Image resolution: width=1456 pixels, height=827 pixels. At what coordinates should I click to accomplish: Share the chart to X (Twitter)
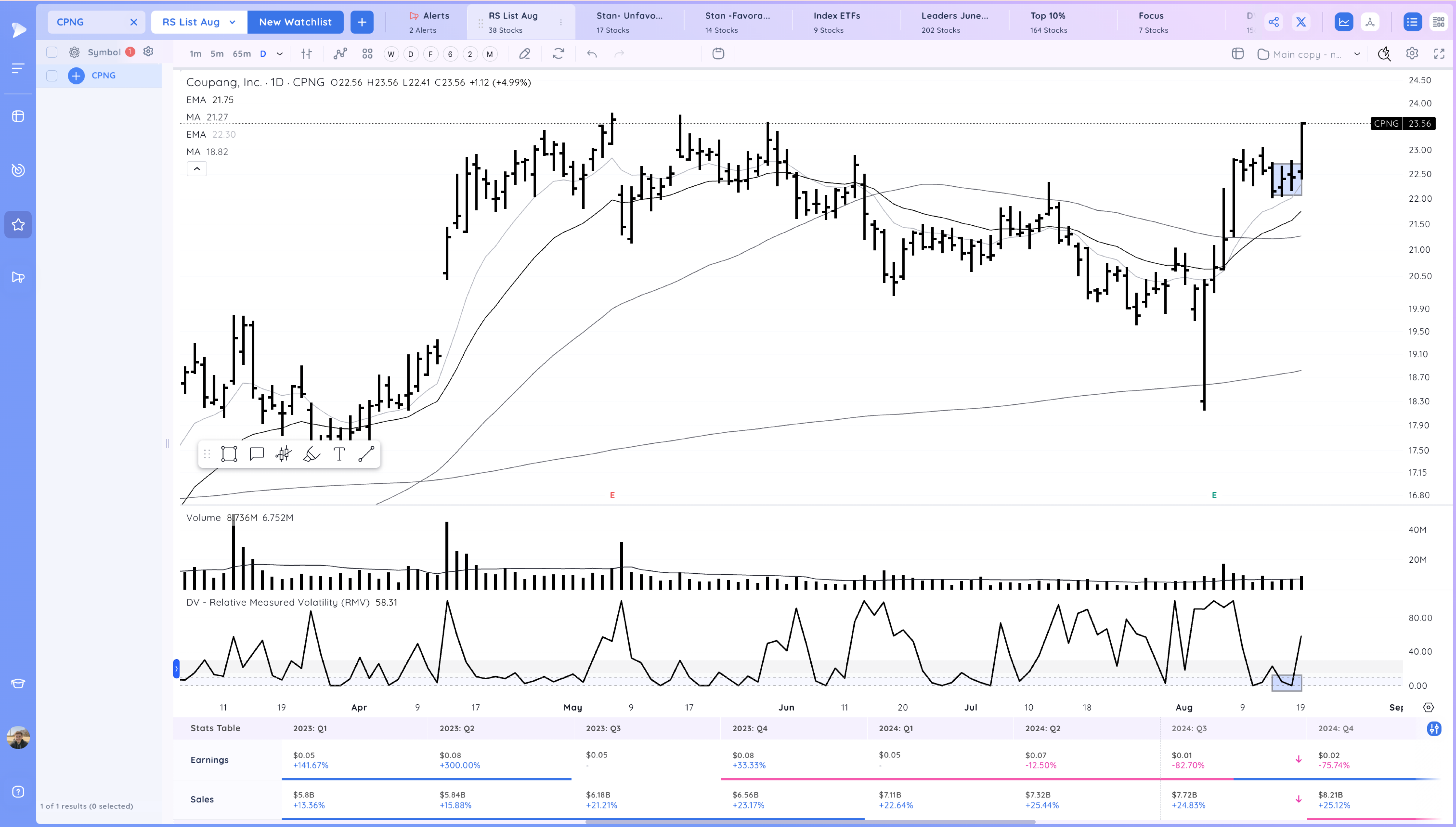(x=1301, y=21)
